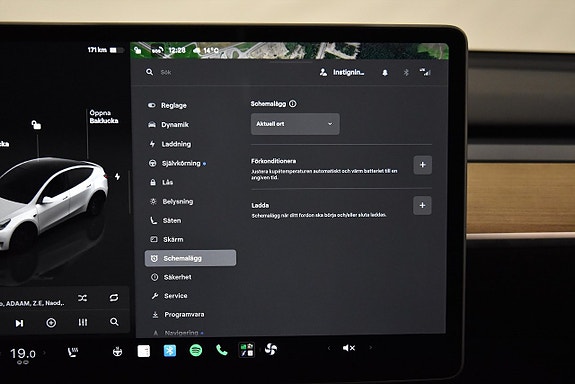Click the add/favorite circle plus icon
The width and height of the screenshot is (575, 384).
click(51, 323)
